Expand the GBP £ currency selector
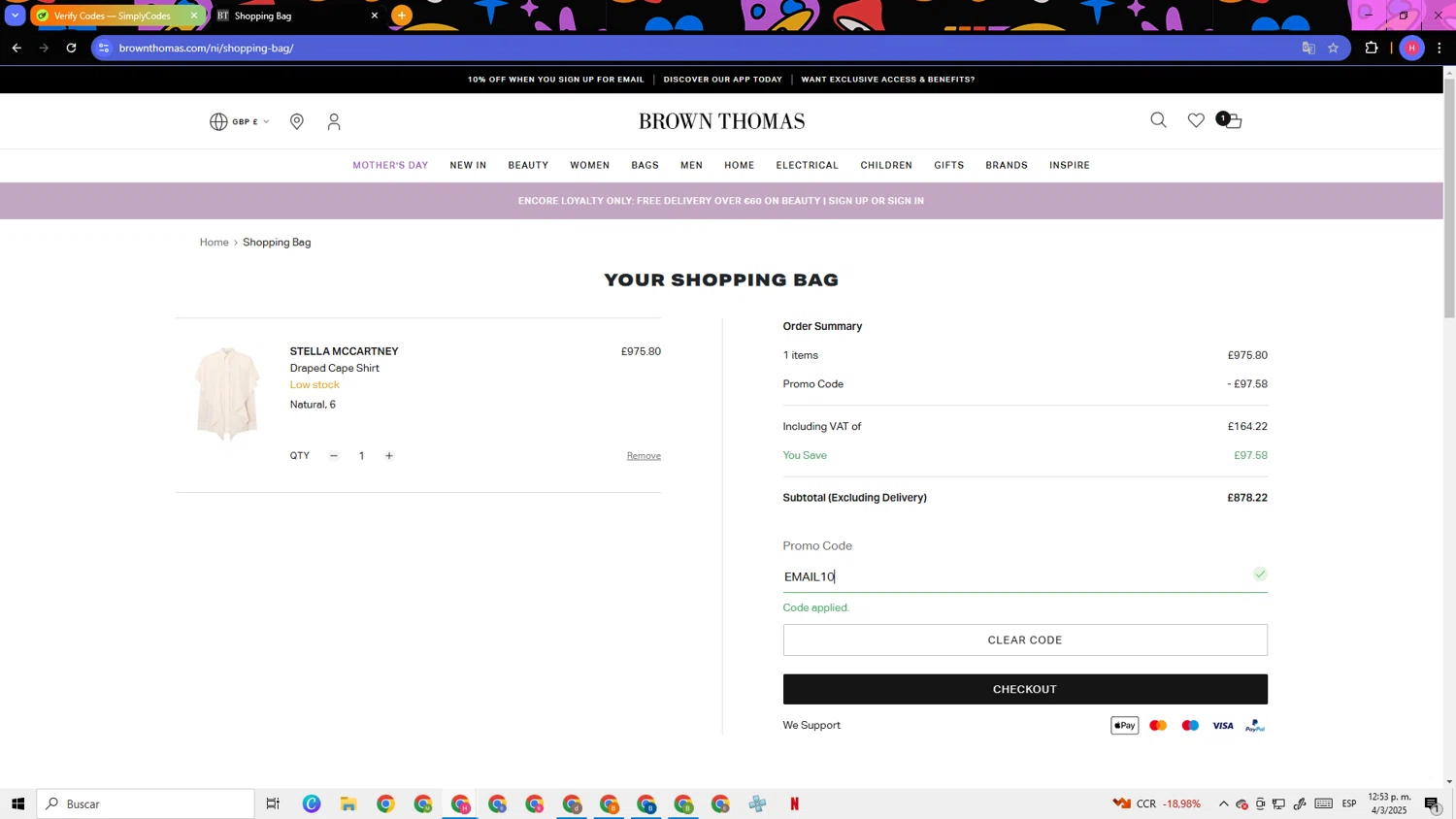 pyautogui.click(x=240, y=121)
